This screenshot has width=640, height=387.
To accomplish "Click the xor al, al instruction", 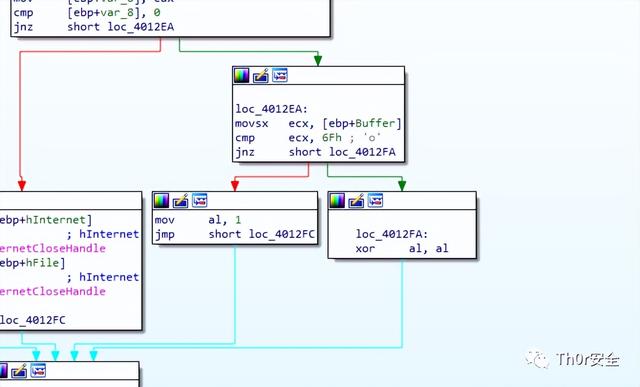I will click(x=402, y=248).
